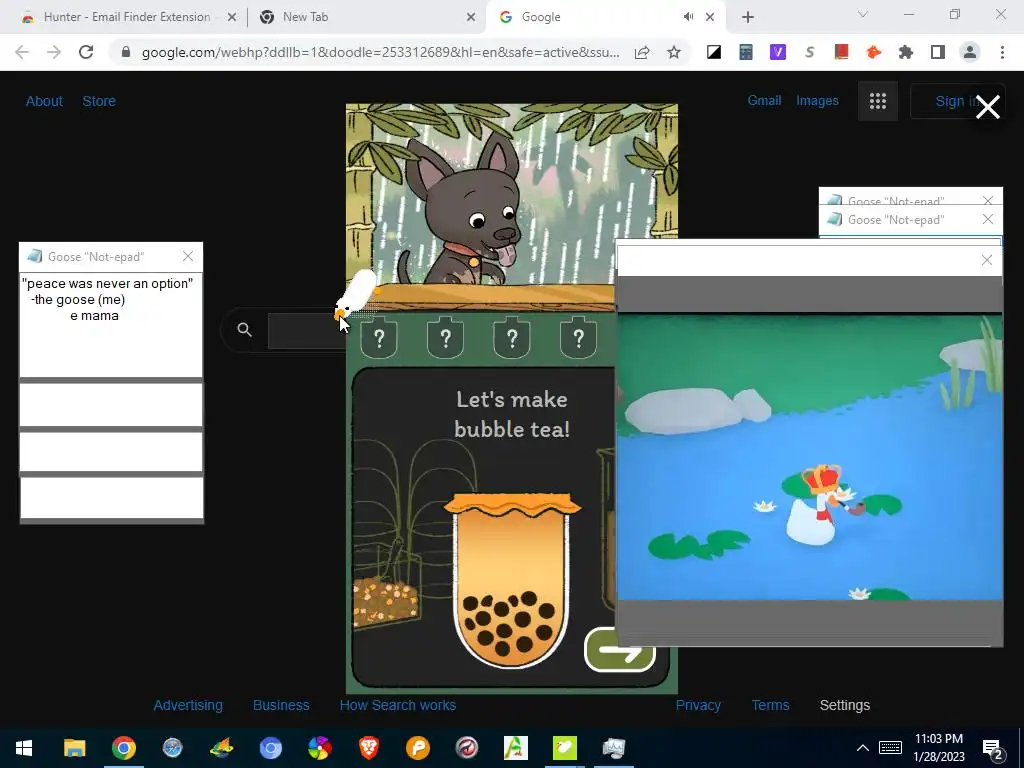Click the green next arrow in doodle
This screenshot has width=1024, height=768.
[x=619, y=650]
